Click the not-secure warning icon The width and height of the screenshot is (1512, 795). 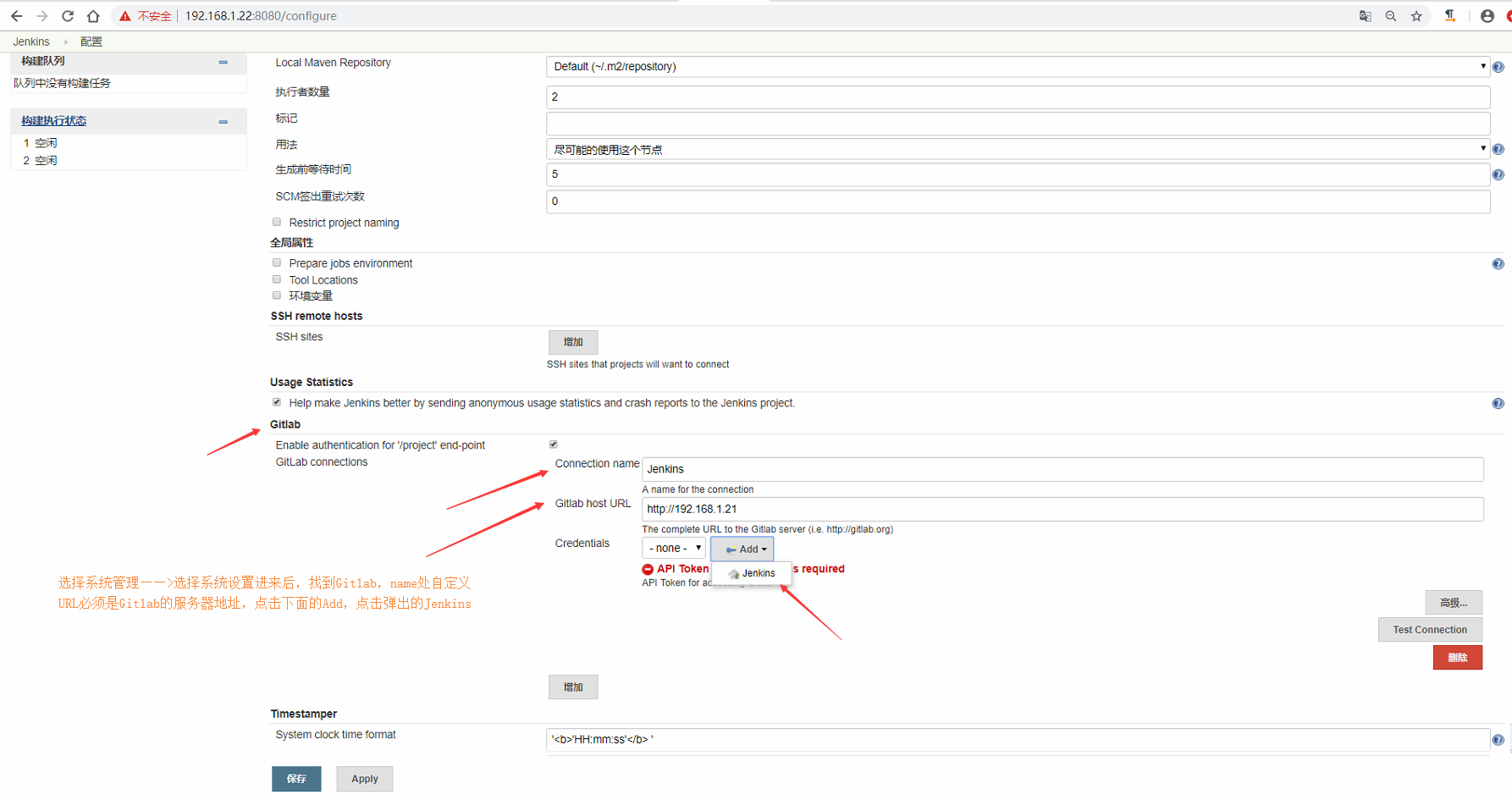tap(125, 16)
